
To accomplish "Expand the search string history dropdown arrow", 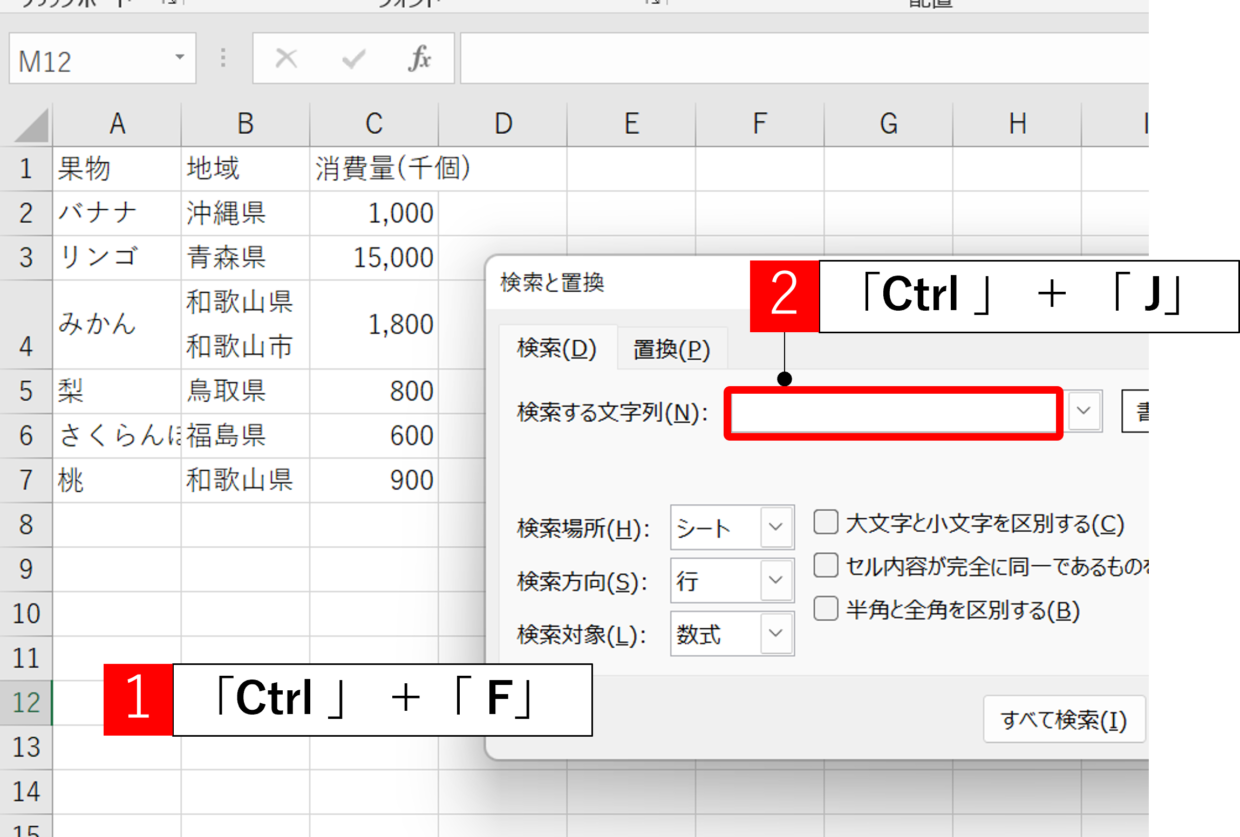I will (1084, 412).
